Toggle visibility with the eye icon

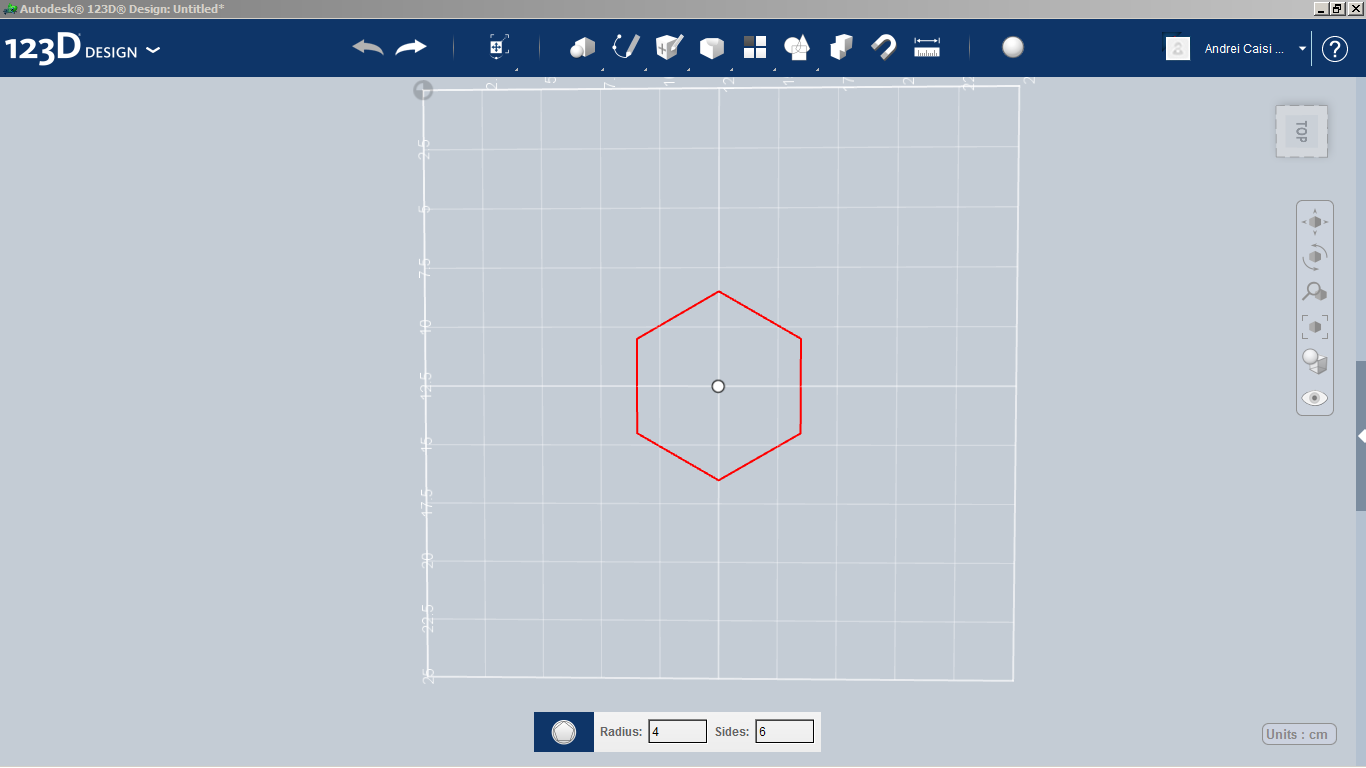point(1315,397)
